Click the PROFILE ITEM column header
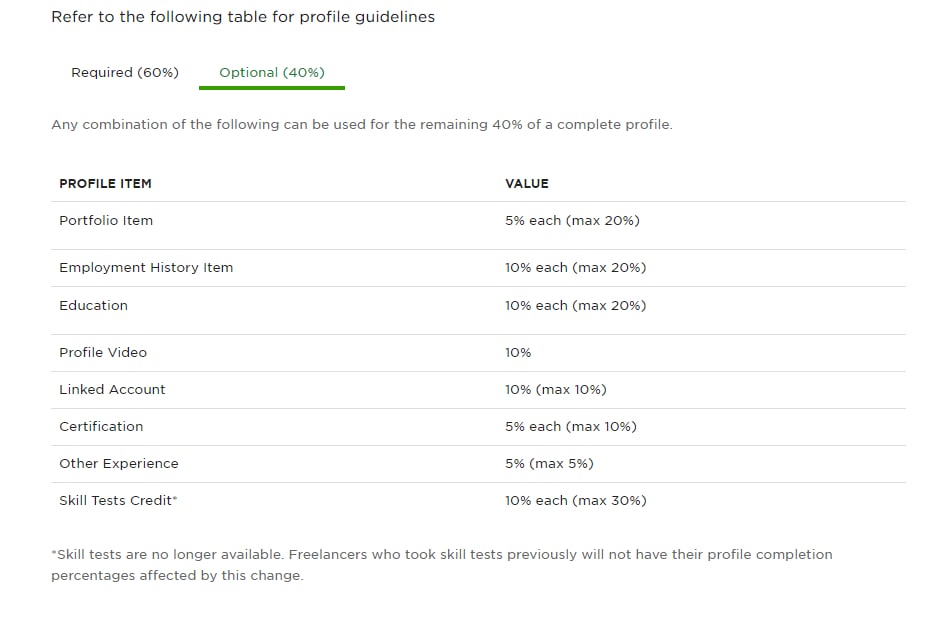 (x=106, y=184)
